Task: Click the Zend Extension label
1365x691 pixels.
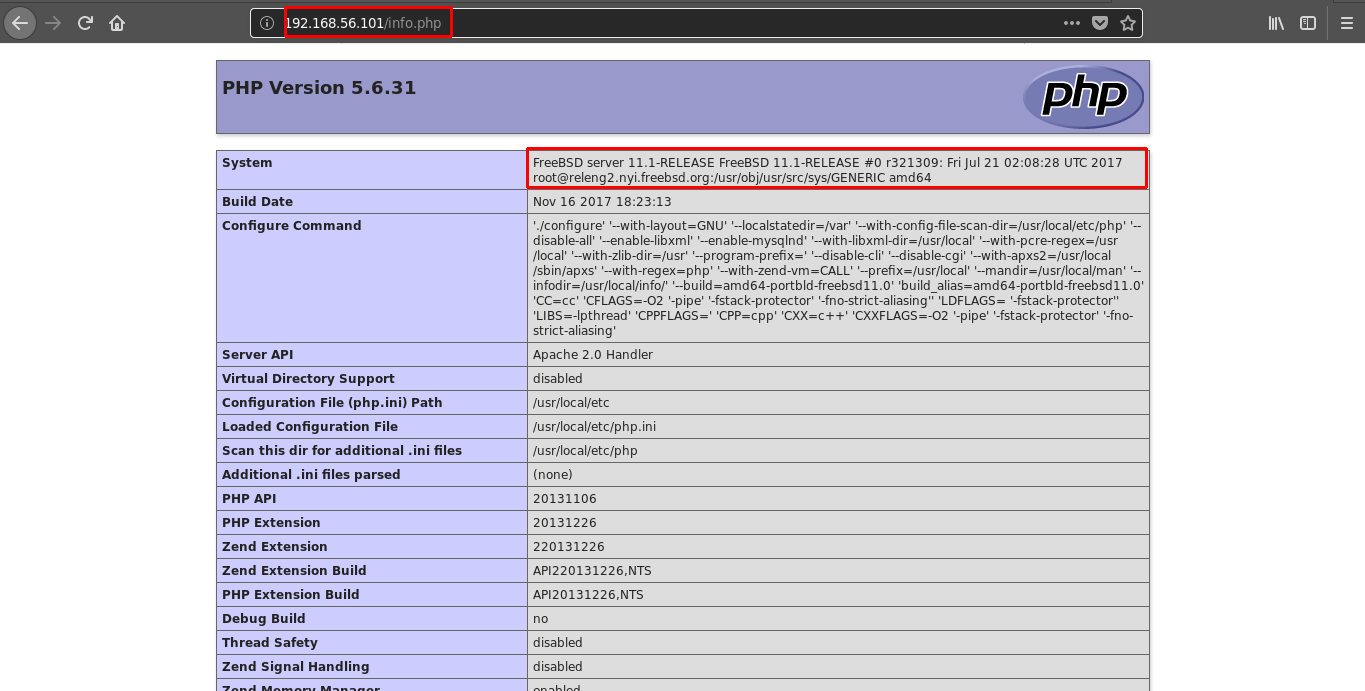Action: click(x=275, y=547)
